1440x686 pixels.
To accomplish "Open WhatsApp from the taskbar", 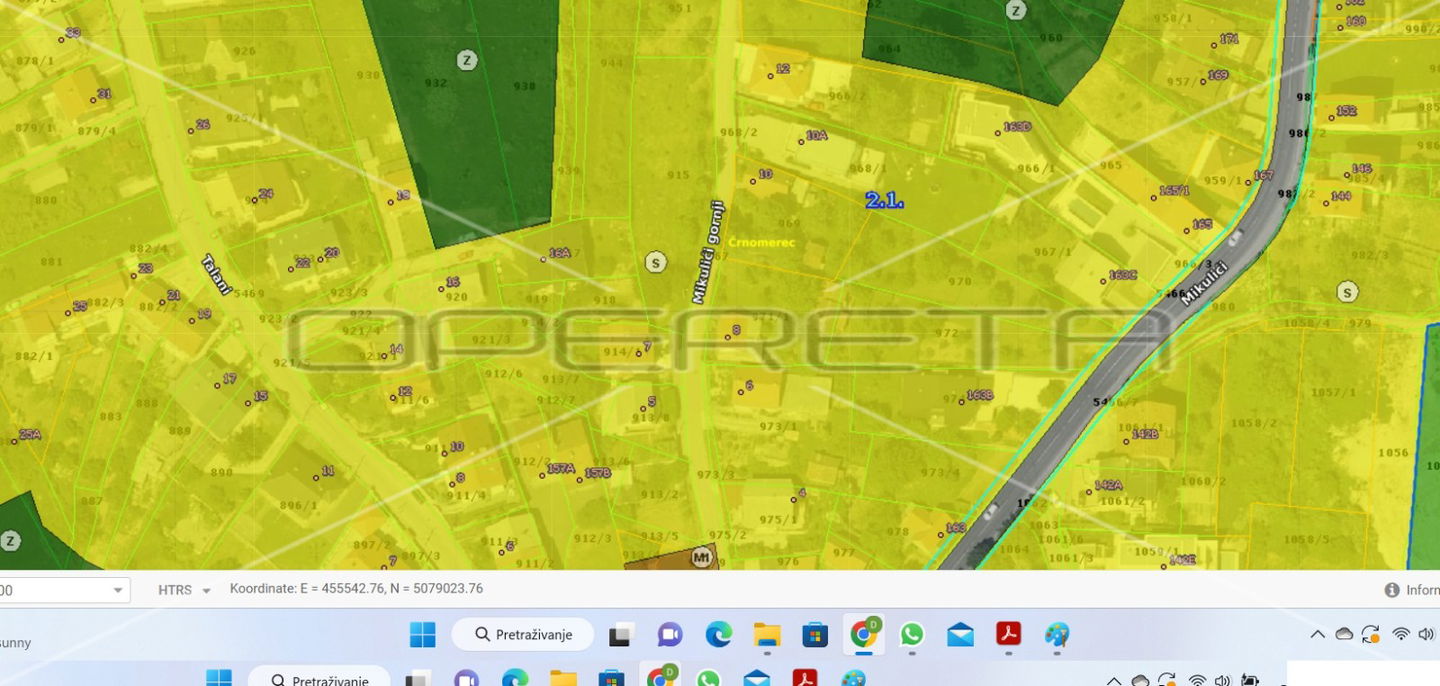I will 912,635.
